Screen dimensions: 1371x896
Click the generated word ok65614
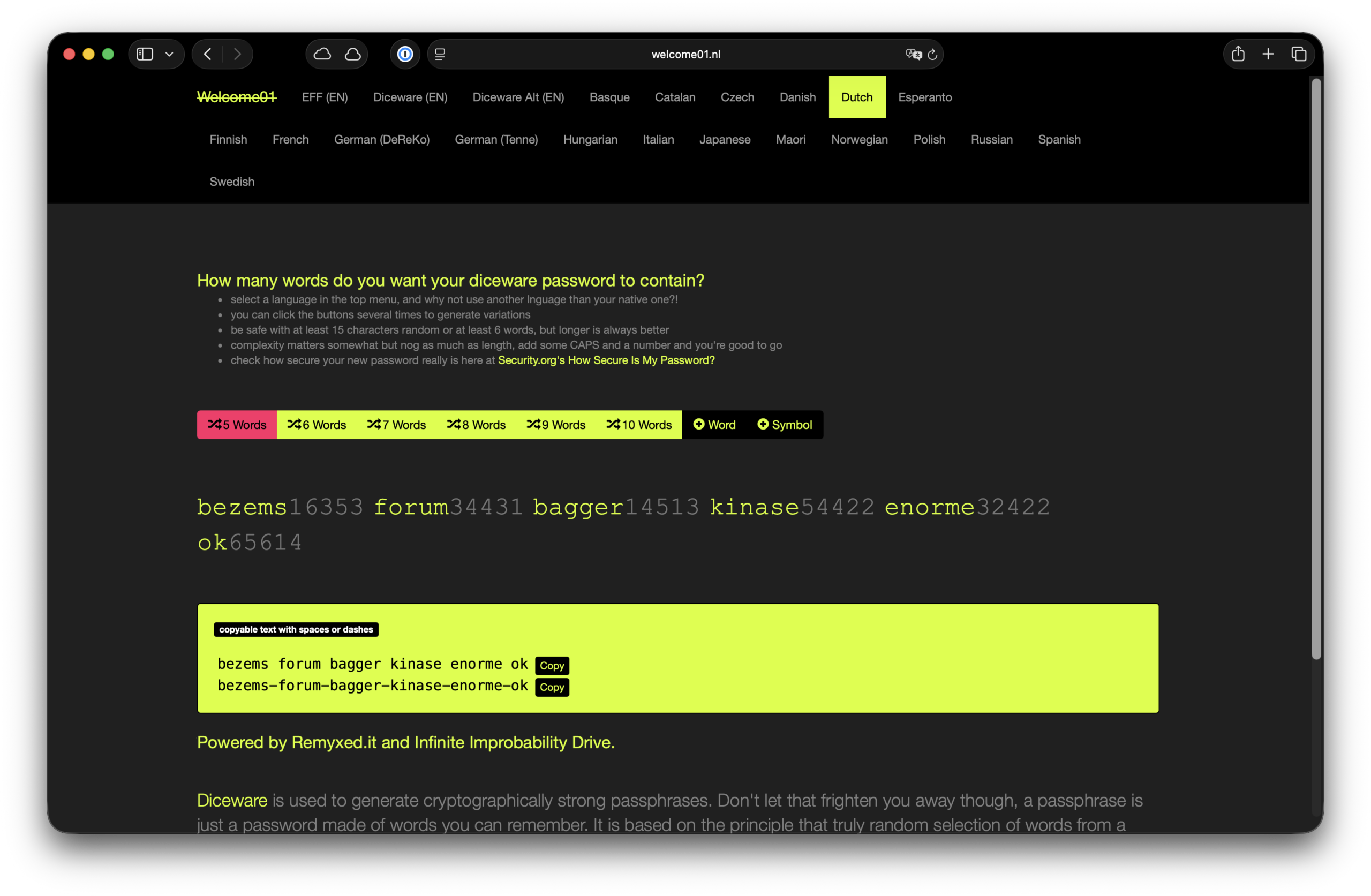point(250,543)
